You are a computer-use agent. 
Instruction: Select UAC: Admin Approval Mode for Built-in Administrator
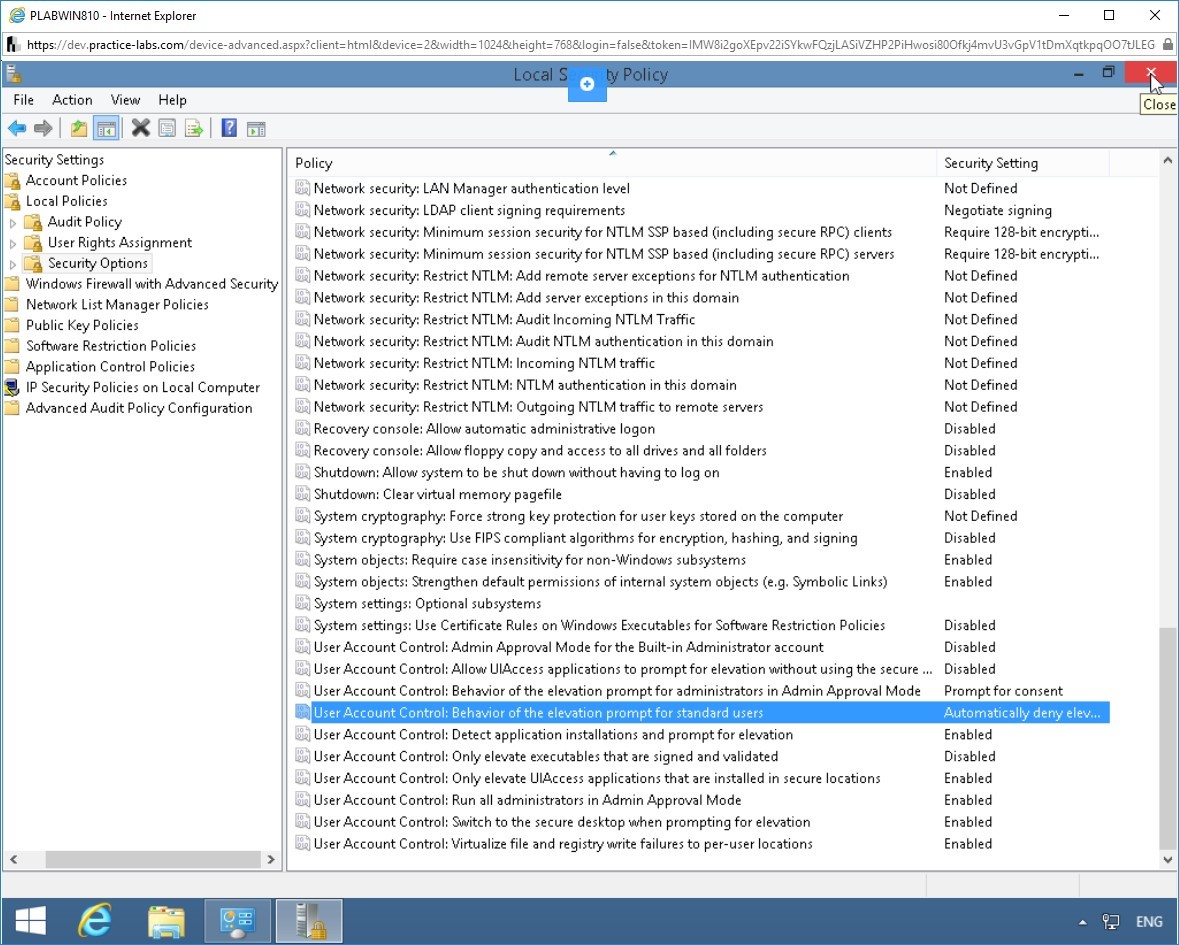pos(568,647)
